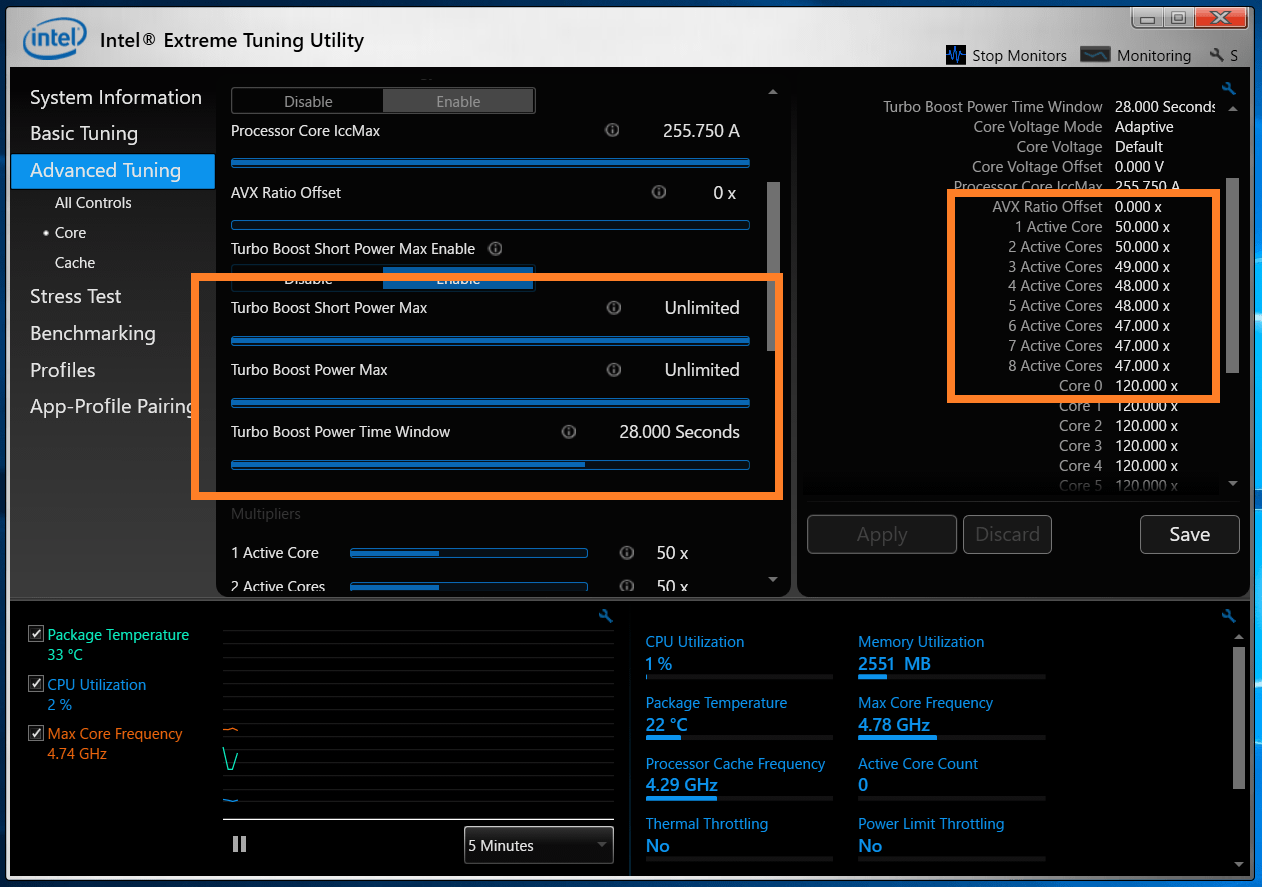The image size is (1262, 887).
Task: Open the Profiles section
Action: click(63, 370)
